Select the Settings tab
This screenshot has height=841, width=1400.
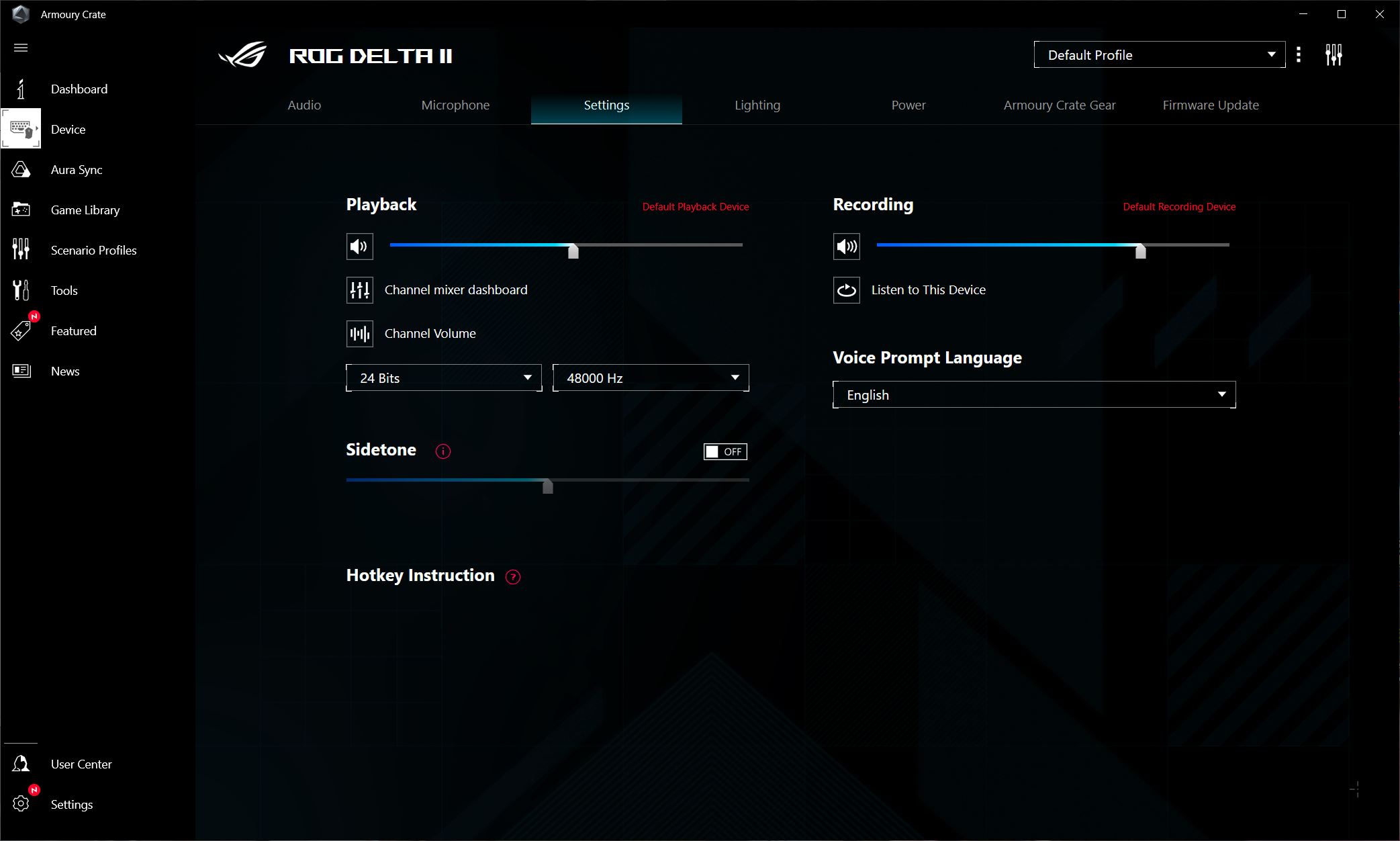(x=606, y=105)
